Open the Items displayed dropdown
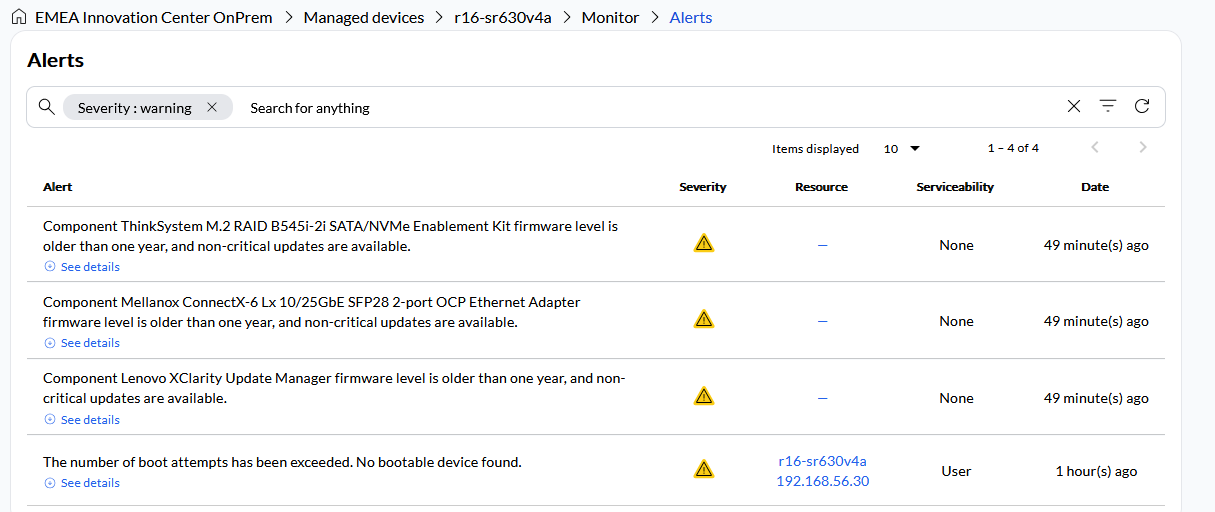Image resolution: width=1215 pixels, height=512 pixels. click(901, 149)
